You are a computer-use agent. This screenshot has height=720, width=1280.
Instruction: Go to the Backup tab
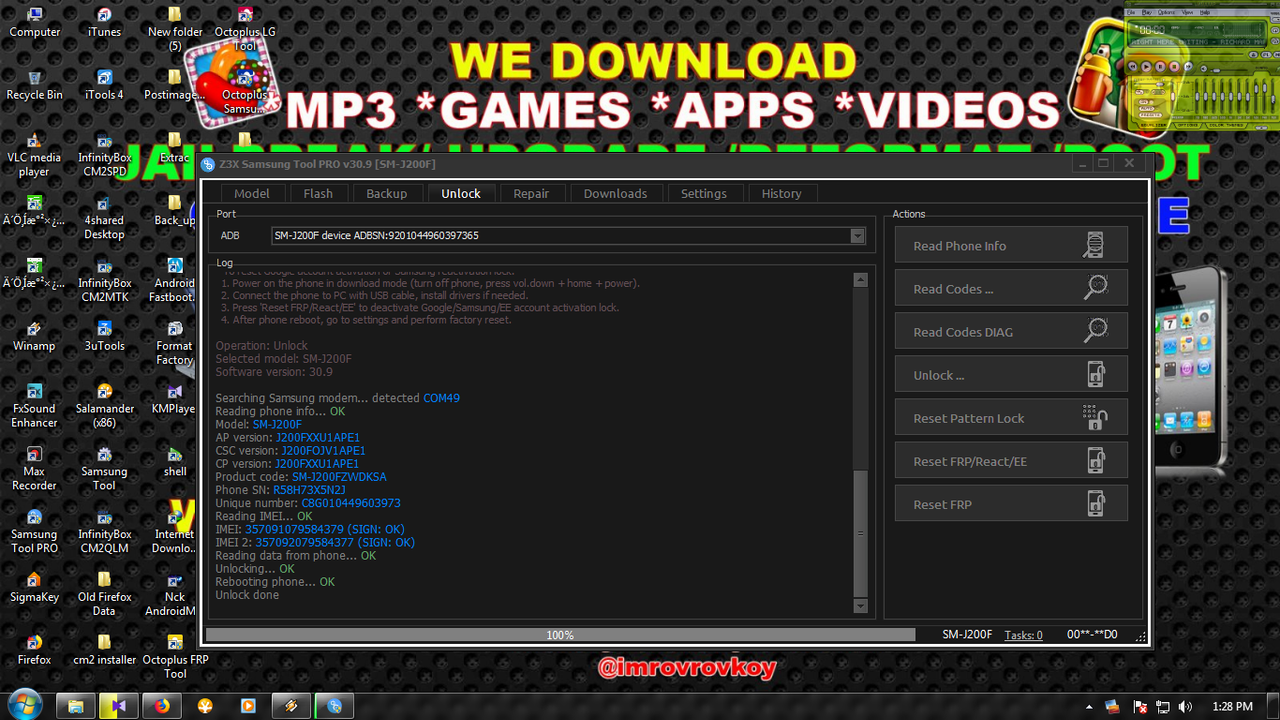pos(386,193)
